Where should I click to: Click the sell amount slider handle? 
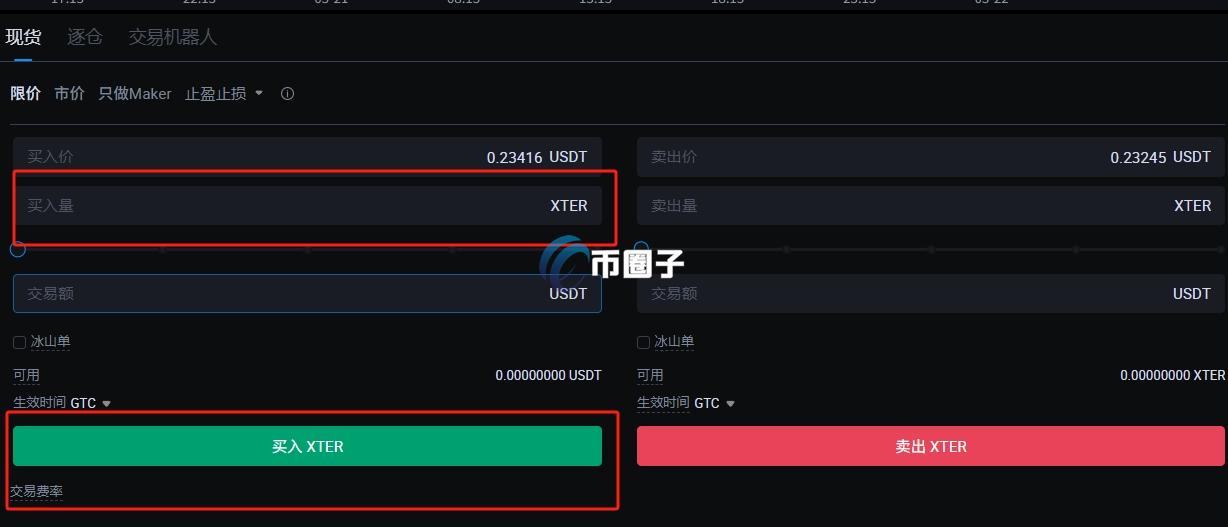641,247
